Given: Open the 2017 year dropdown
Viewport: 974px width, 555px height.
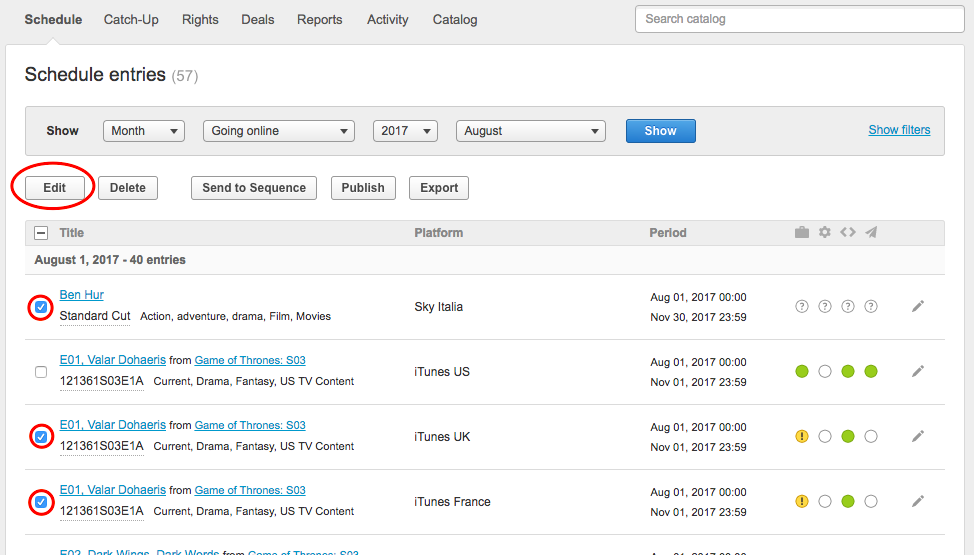Looking at the screenshot, I should pyautogui.click(x=405, y=131).
